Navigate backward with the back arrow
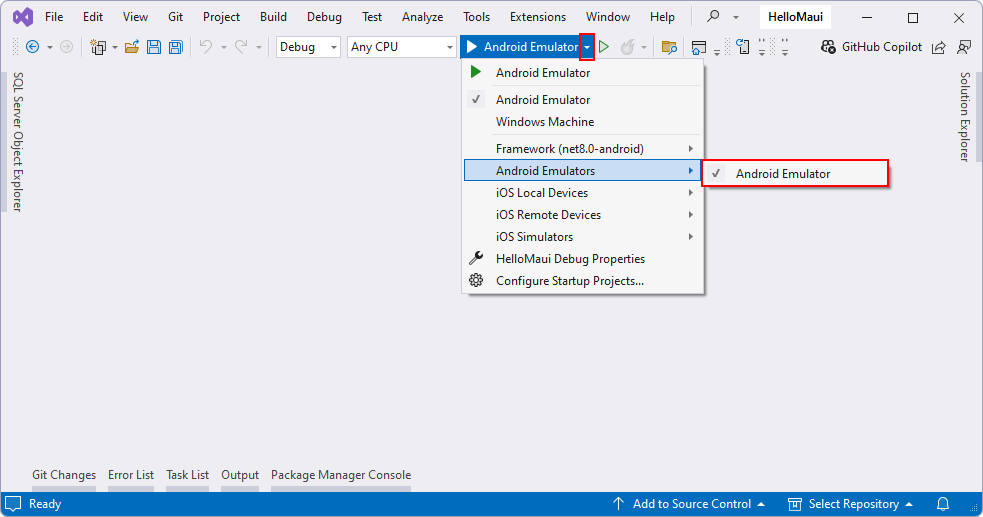The width and height of the screenshot is (983, 517). [x=33, y=47]
